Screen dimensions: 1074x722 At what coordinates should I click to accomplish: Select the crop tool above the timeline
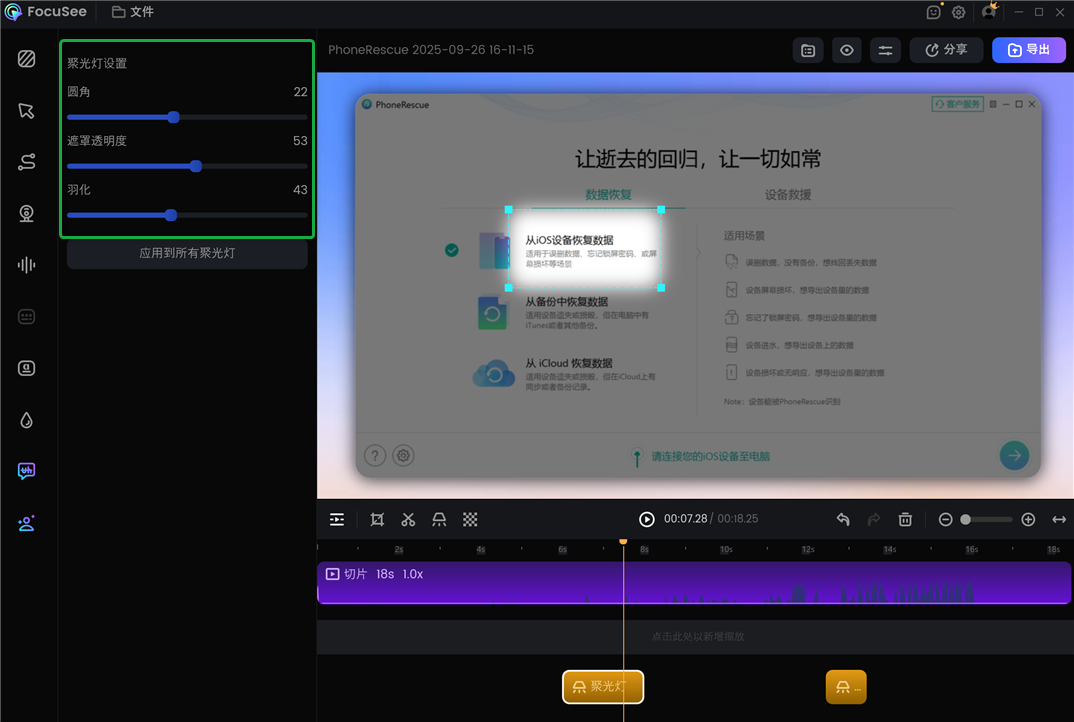376,519
